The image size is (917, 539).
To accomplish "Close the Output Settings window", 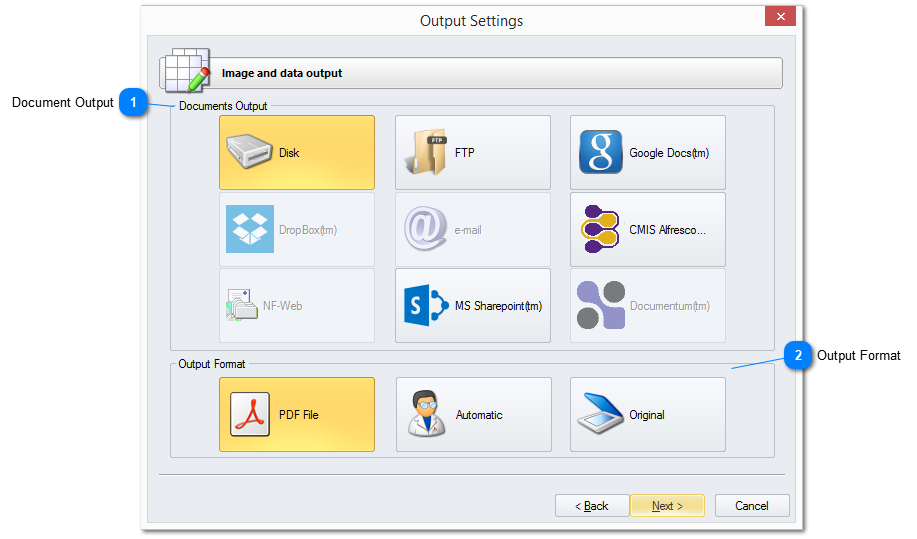I will [x=780, y=16].
